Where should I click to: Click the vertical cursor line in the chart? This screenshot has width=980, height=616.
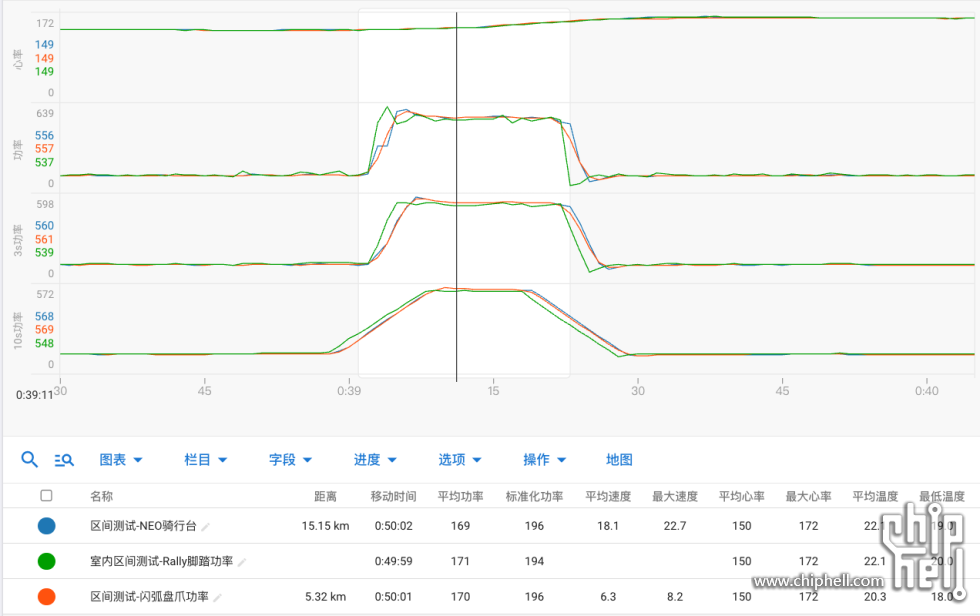[x=456, y=197]
